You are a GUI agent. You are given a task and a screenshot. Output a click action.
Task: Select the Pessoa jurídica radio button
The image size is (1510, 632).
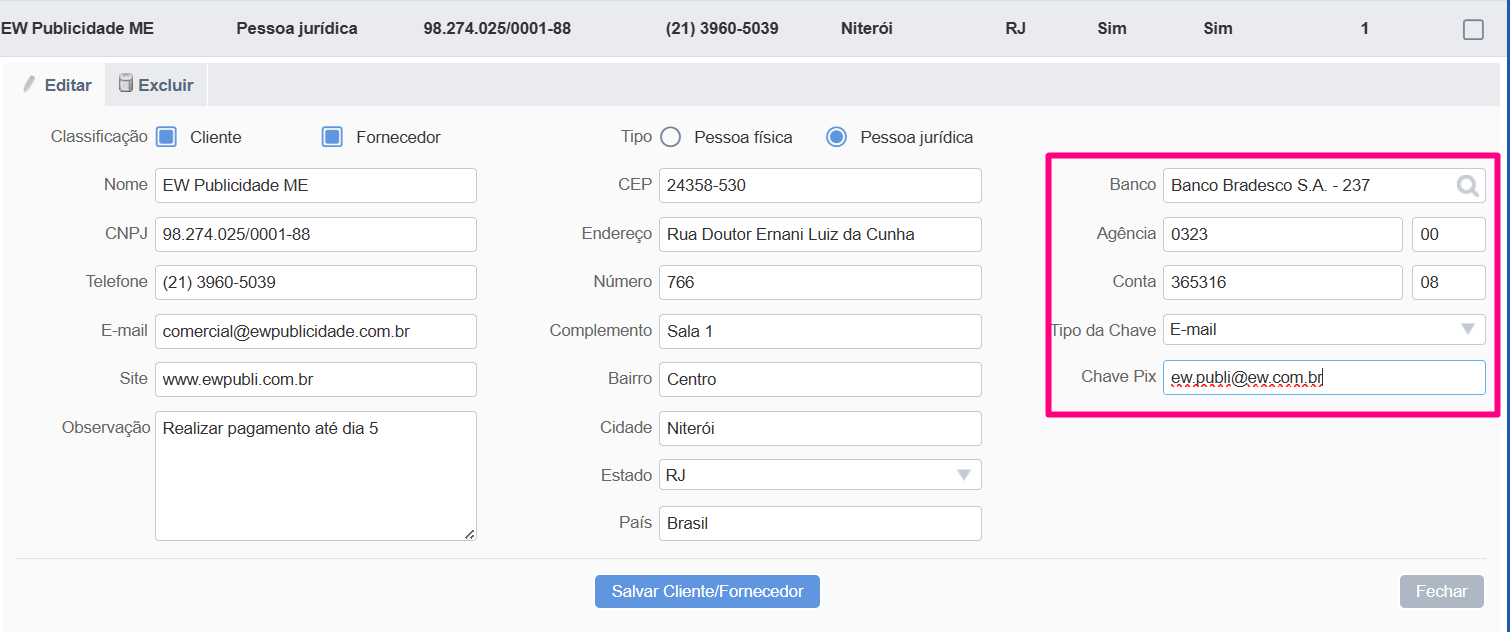pos(837,137)
